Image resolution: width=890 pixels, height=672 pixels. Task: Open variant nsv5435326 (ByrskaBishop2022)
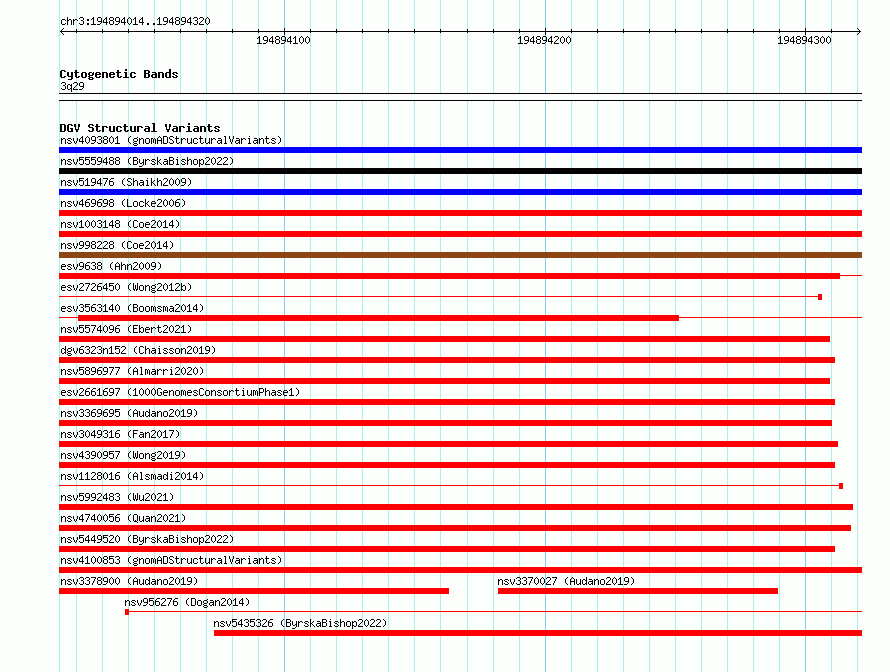(300, 623)
